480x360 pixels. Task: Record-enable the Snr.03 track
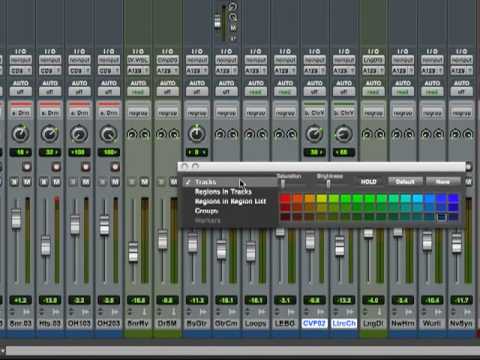tap(27, 166)
